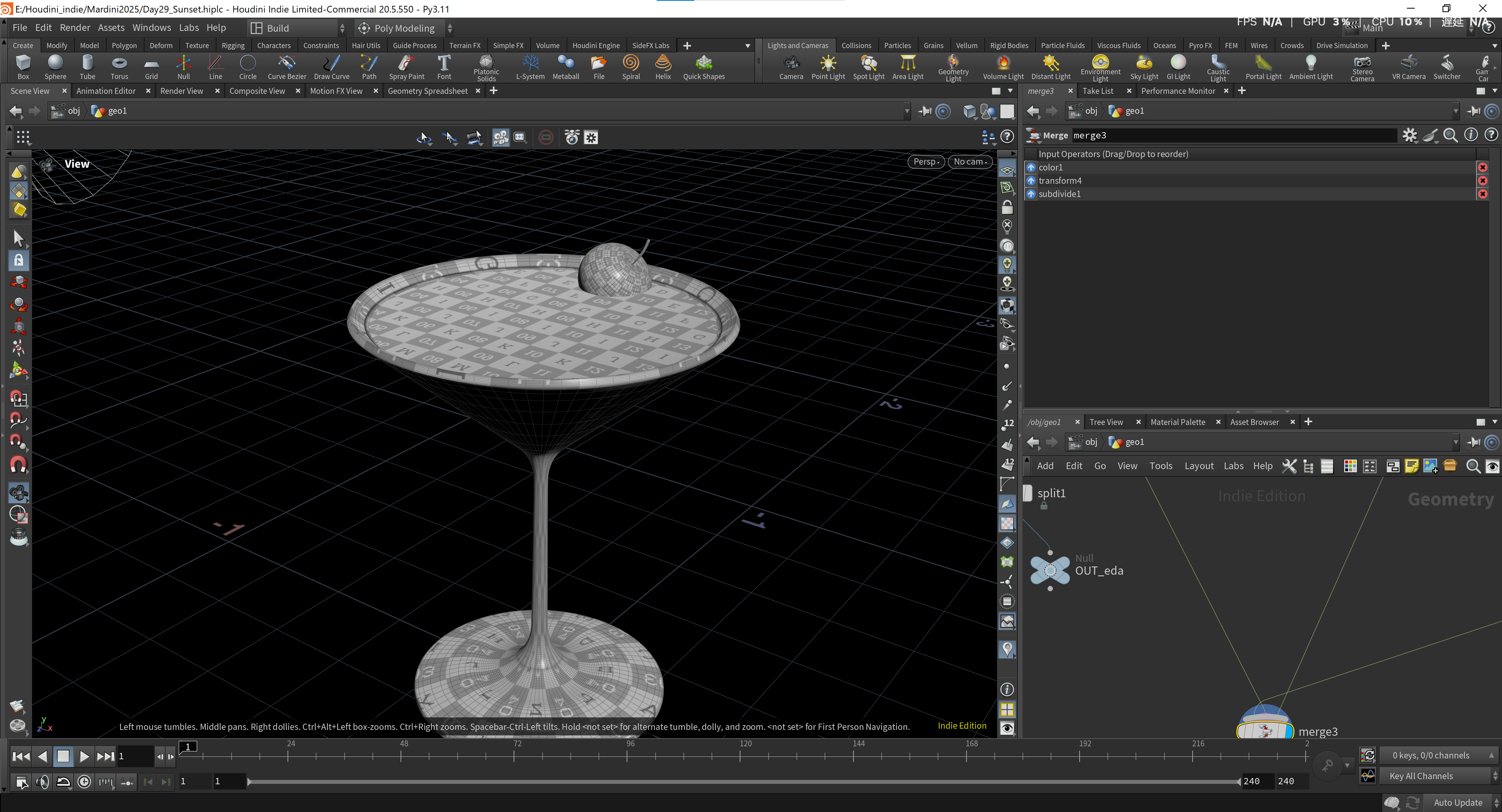Open the Auto Update mode dropdown
This screenshot has height=812, width=1502.
[1462, 803]
